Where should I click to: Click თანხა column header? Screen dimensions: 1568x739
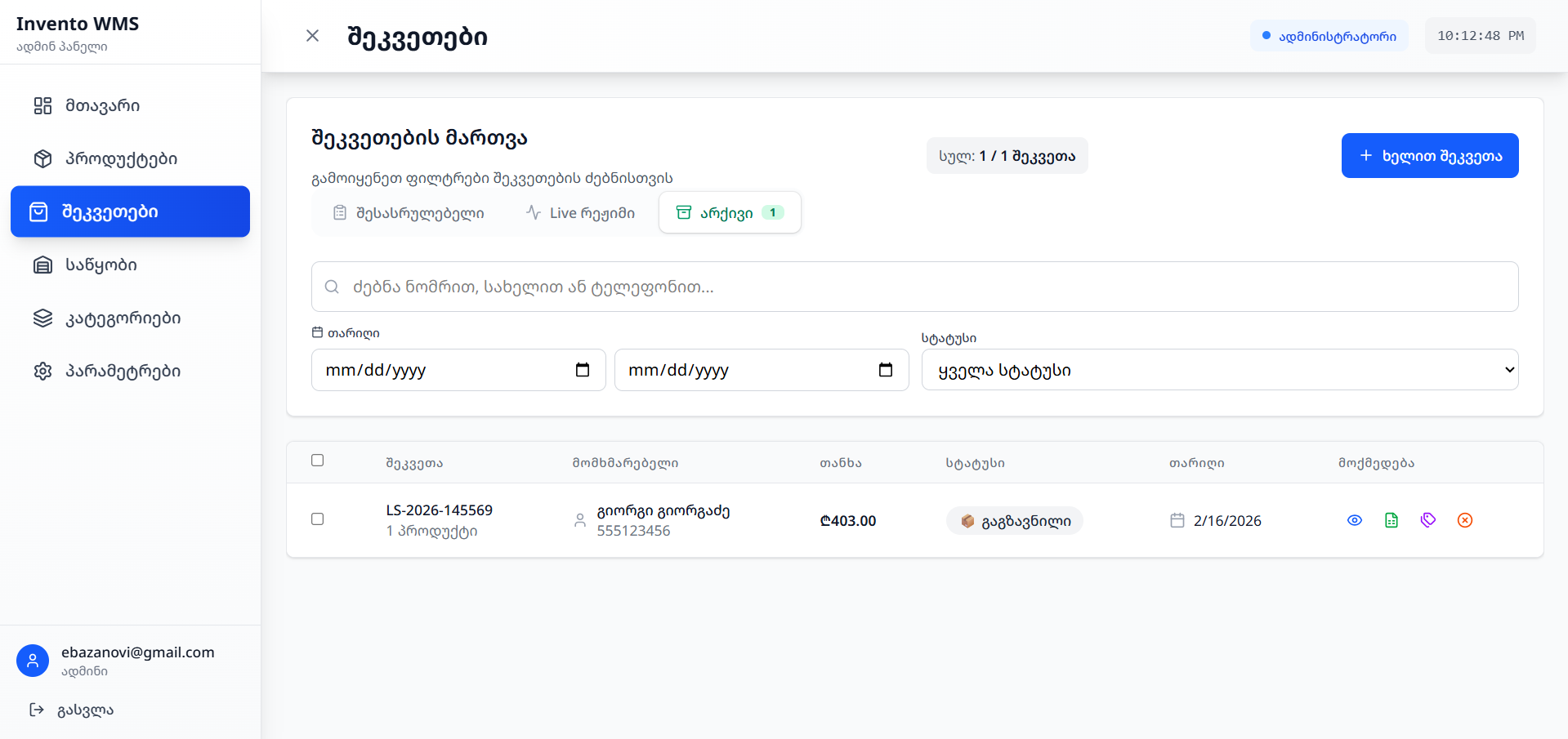click(841, 463)
